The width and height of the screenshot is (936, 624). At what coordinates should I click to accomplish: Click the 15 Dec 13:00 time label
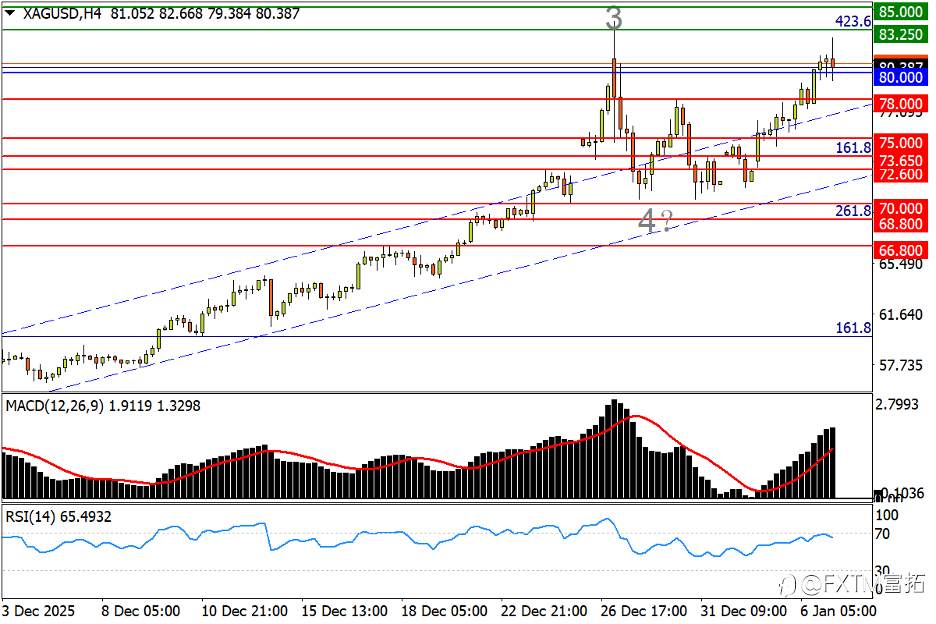[344, 611]
